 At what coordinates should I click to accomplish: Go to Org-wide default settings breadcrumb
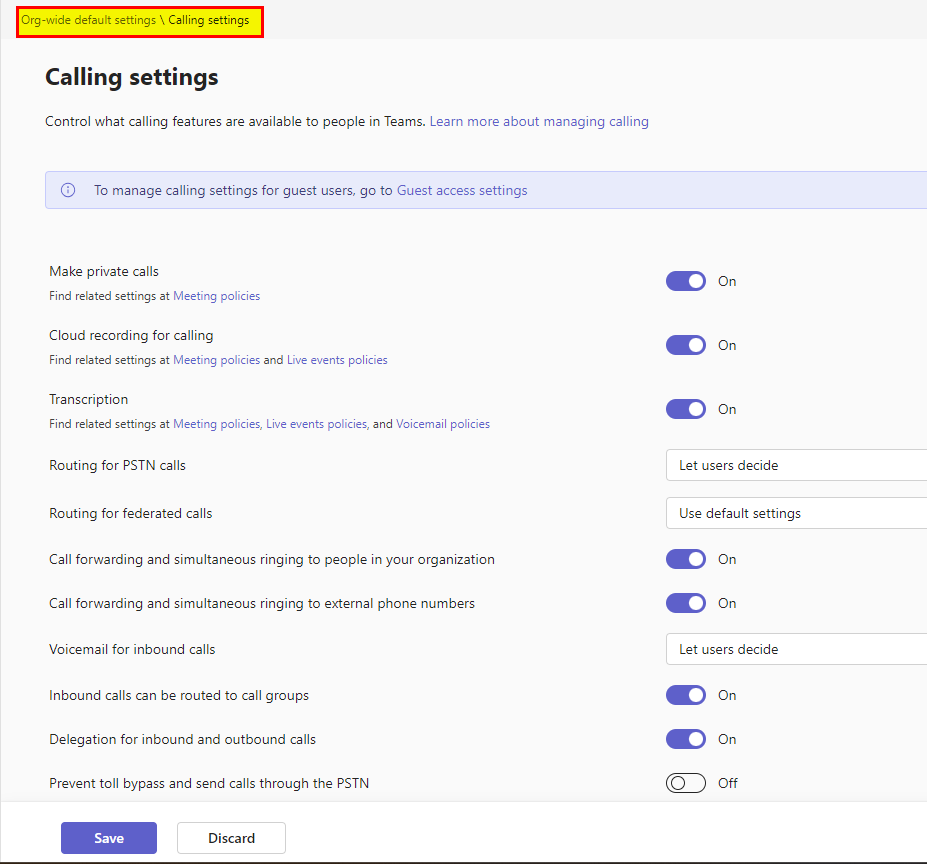89,20
